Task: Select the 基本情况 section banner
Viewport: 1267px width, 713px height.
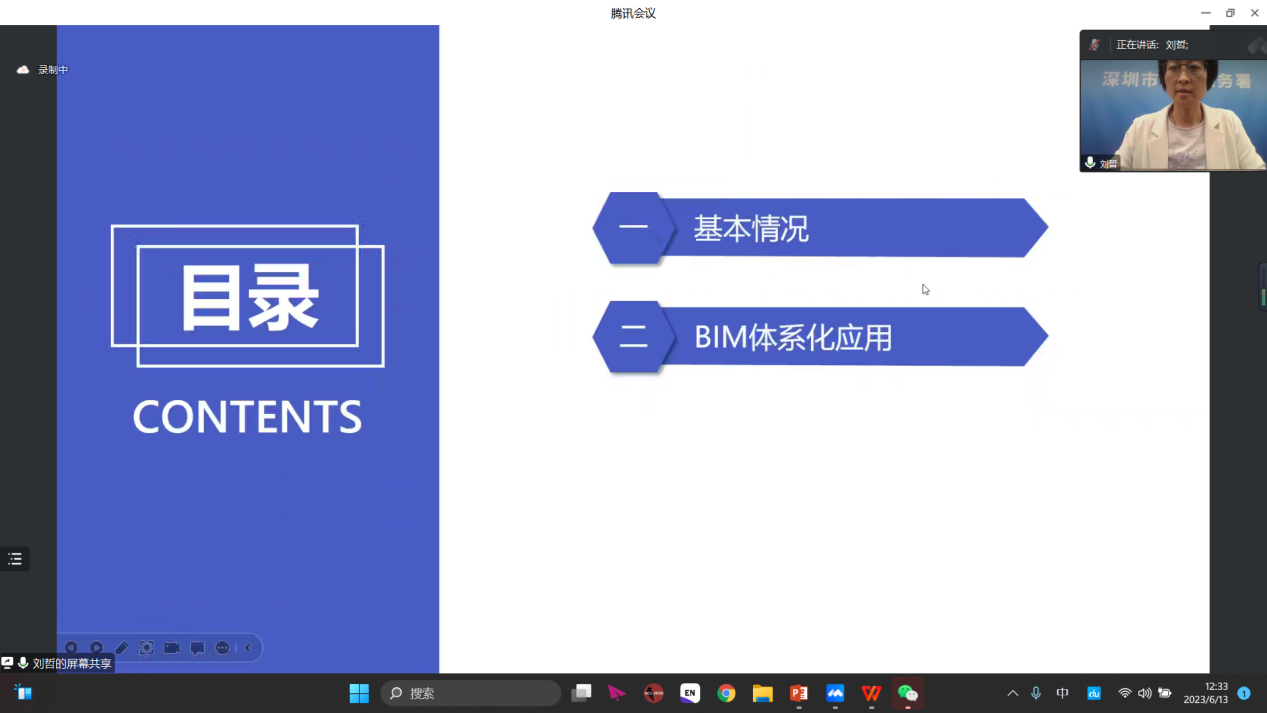Action: (820, 229)
